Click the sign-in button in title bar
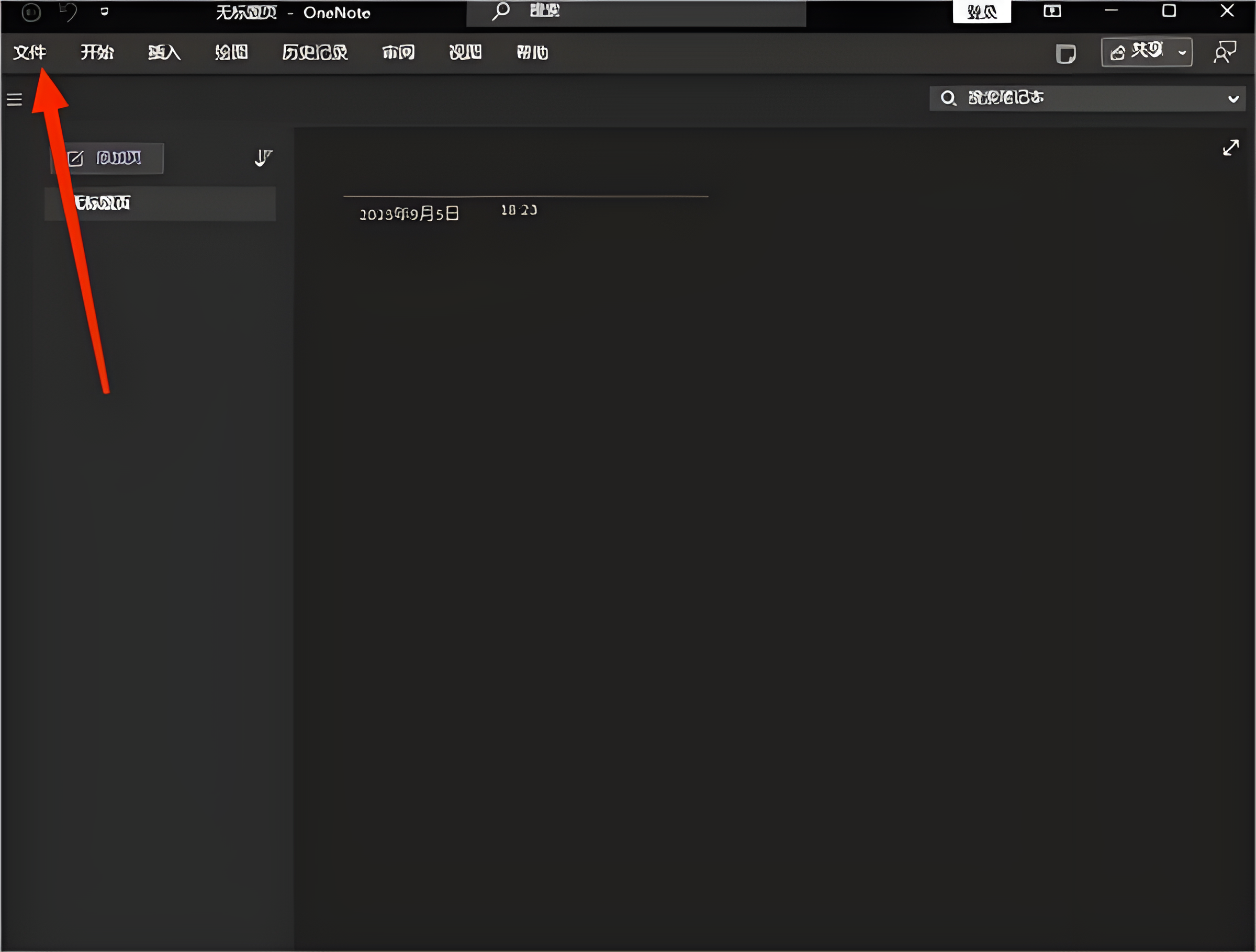 tap(982, 12)
